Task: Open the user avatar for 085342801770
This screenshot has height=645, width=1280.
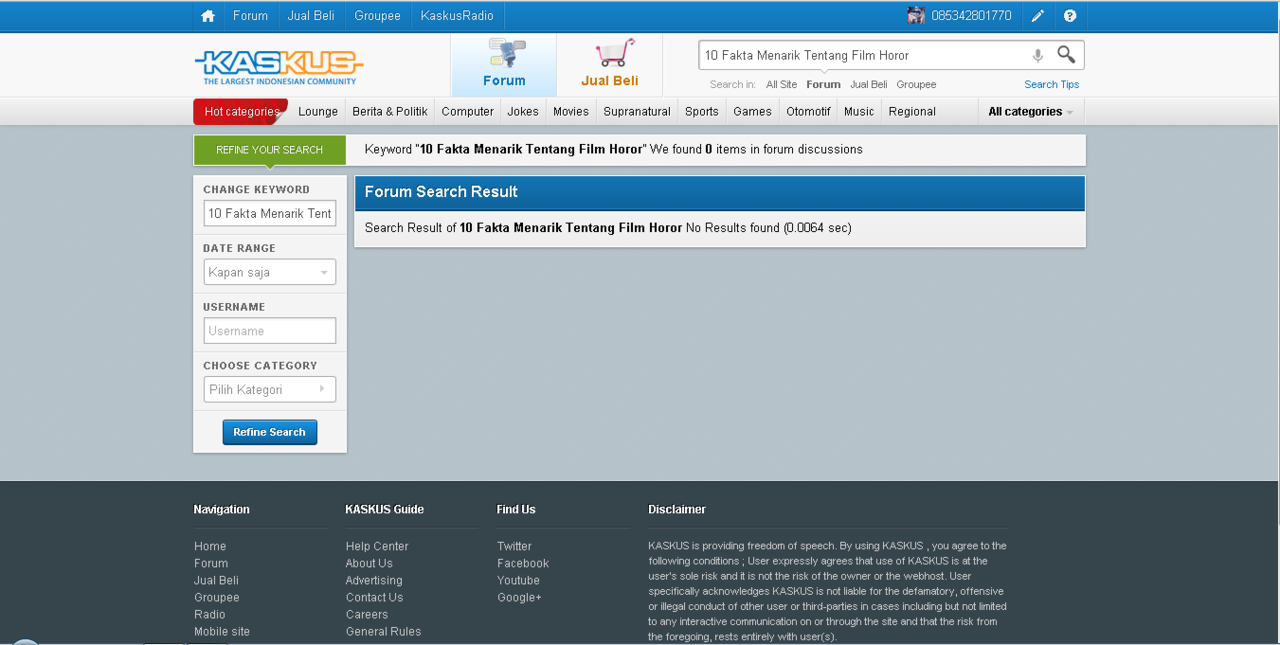Action: pos(916,16)
